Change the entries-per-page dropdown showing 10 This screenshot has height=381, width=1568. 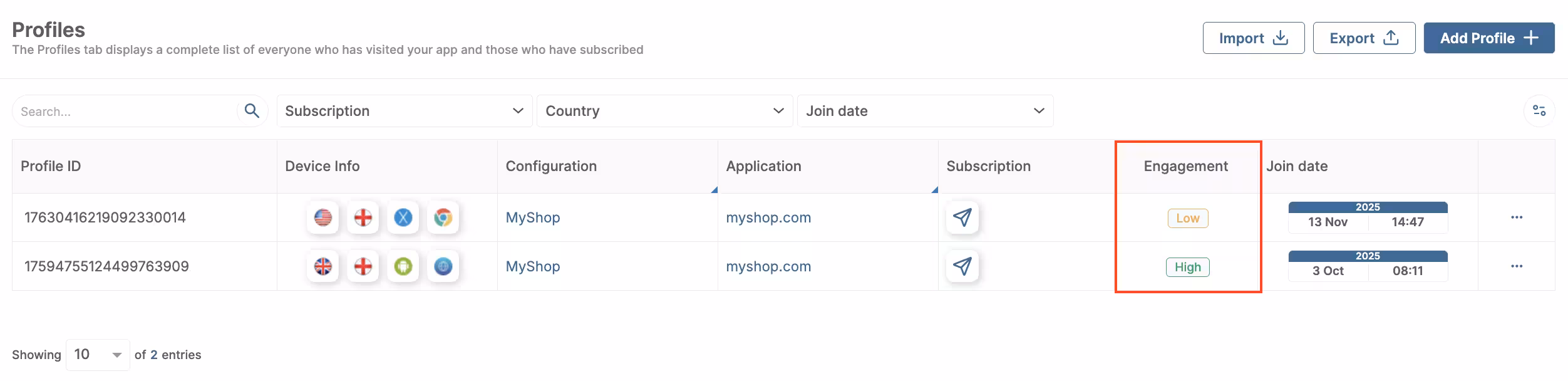pyautogui.click(x=98, y=355)
